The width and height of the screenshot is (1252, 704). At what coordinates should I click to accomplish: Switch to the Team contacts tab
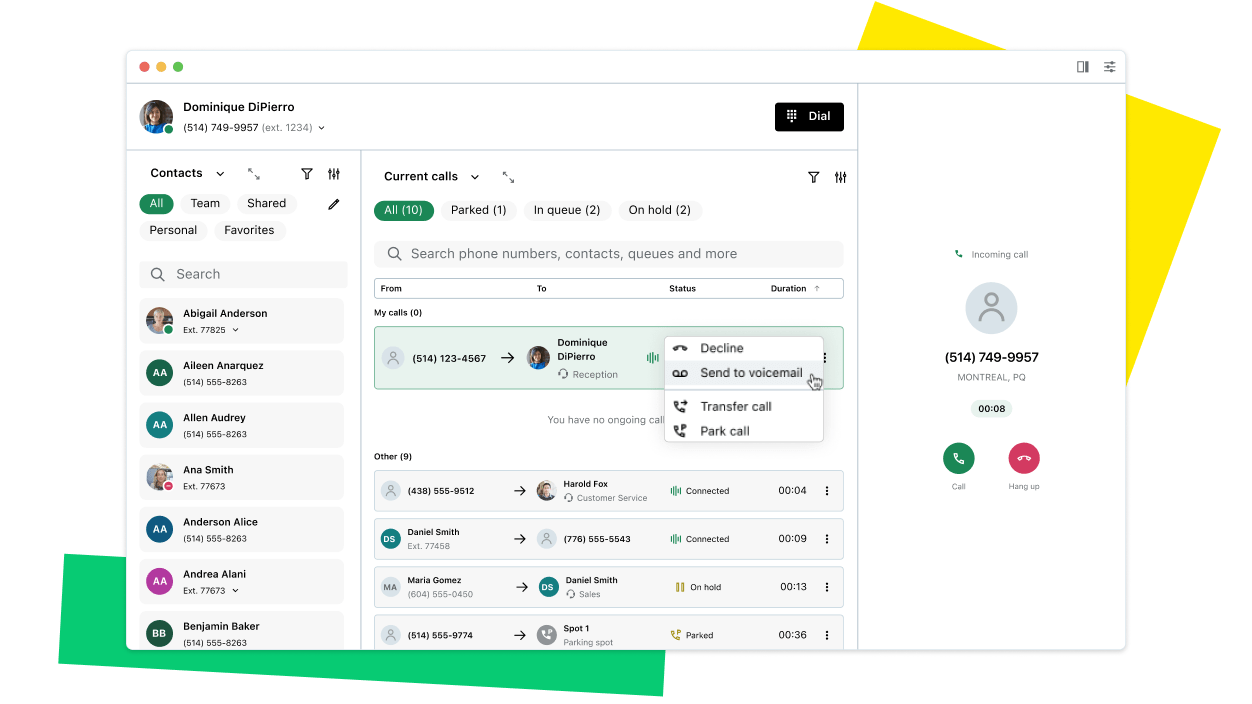[x=205, y=203]
